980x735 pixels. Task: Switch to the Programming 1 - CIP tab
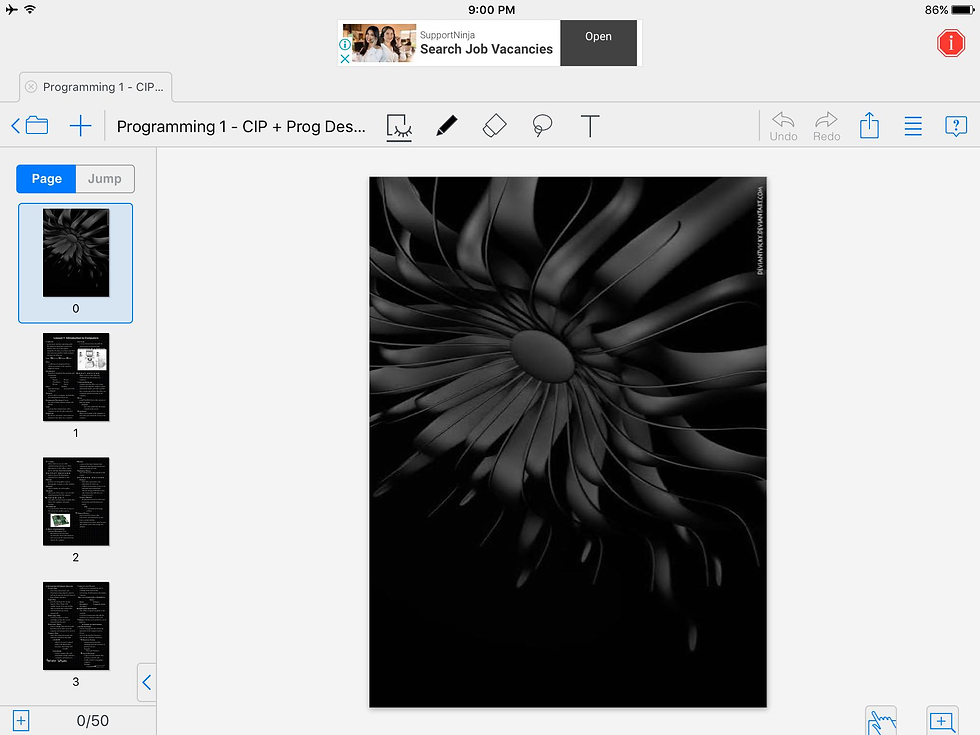[x=96, y=87]
